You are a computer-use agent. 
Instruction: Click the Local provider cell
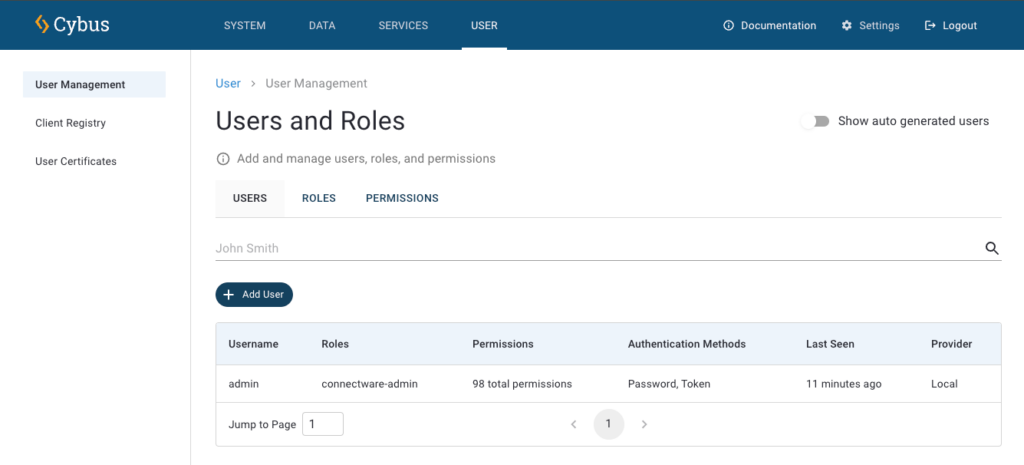(944, 384)
